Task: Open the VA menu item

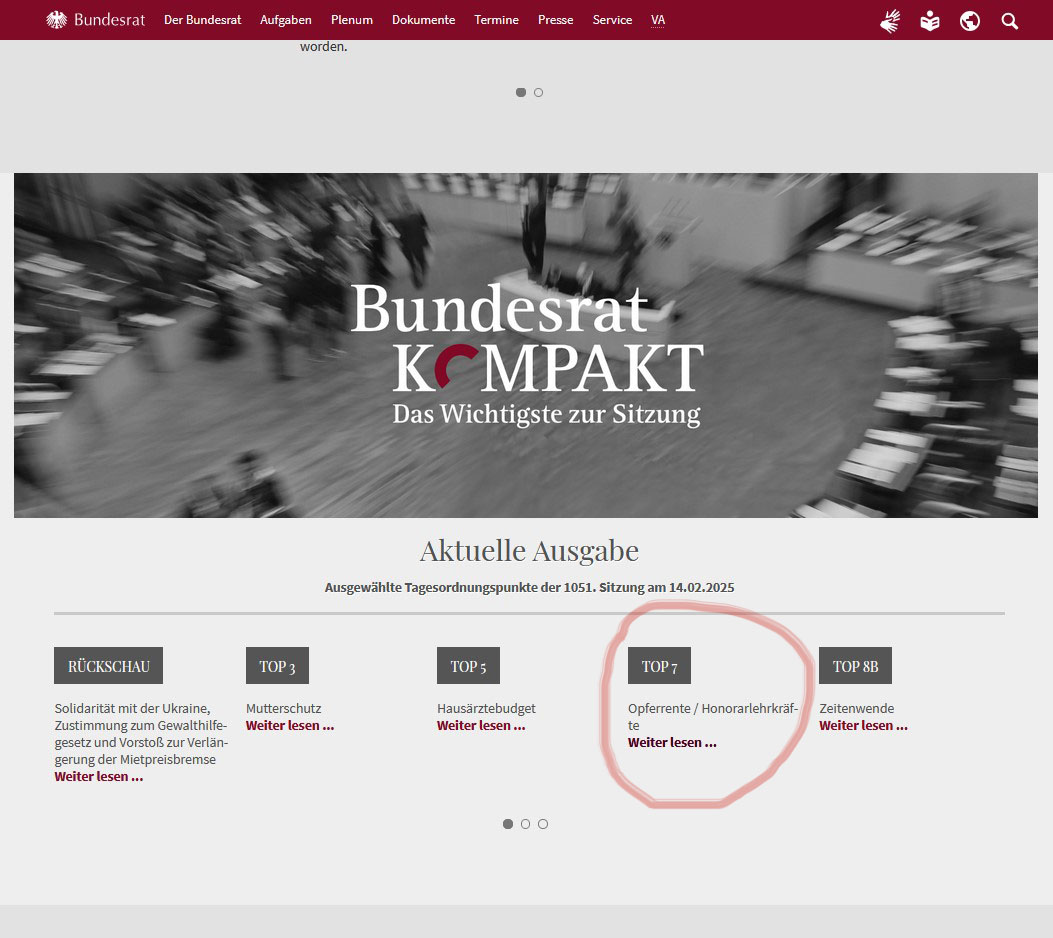Action: click(x=658, y=20)
